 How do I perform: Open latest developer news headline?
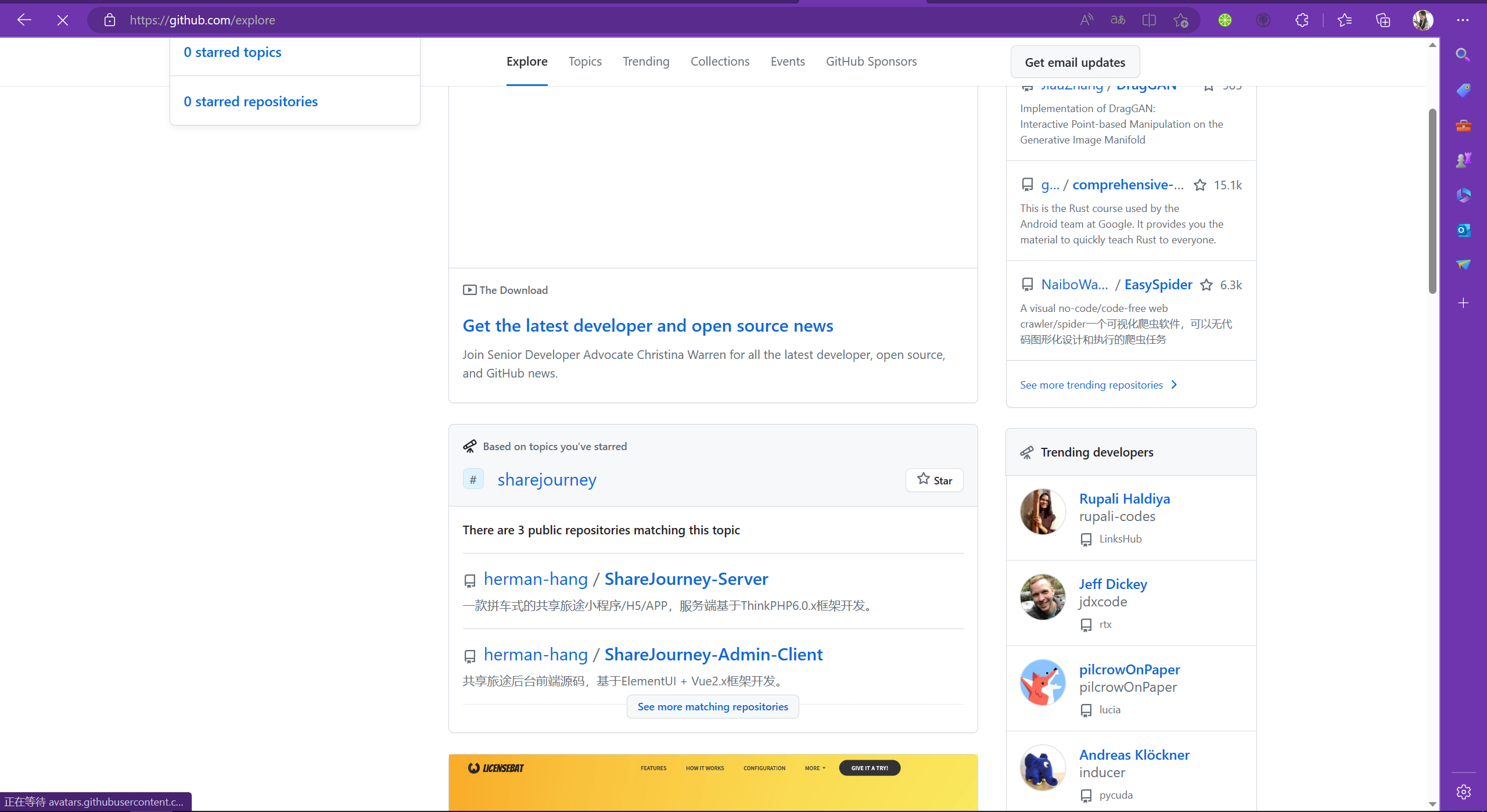point(648,326)
